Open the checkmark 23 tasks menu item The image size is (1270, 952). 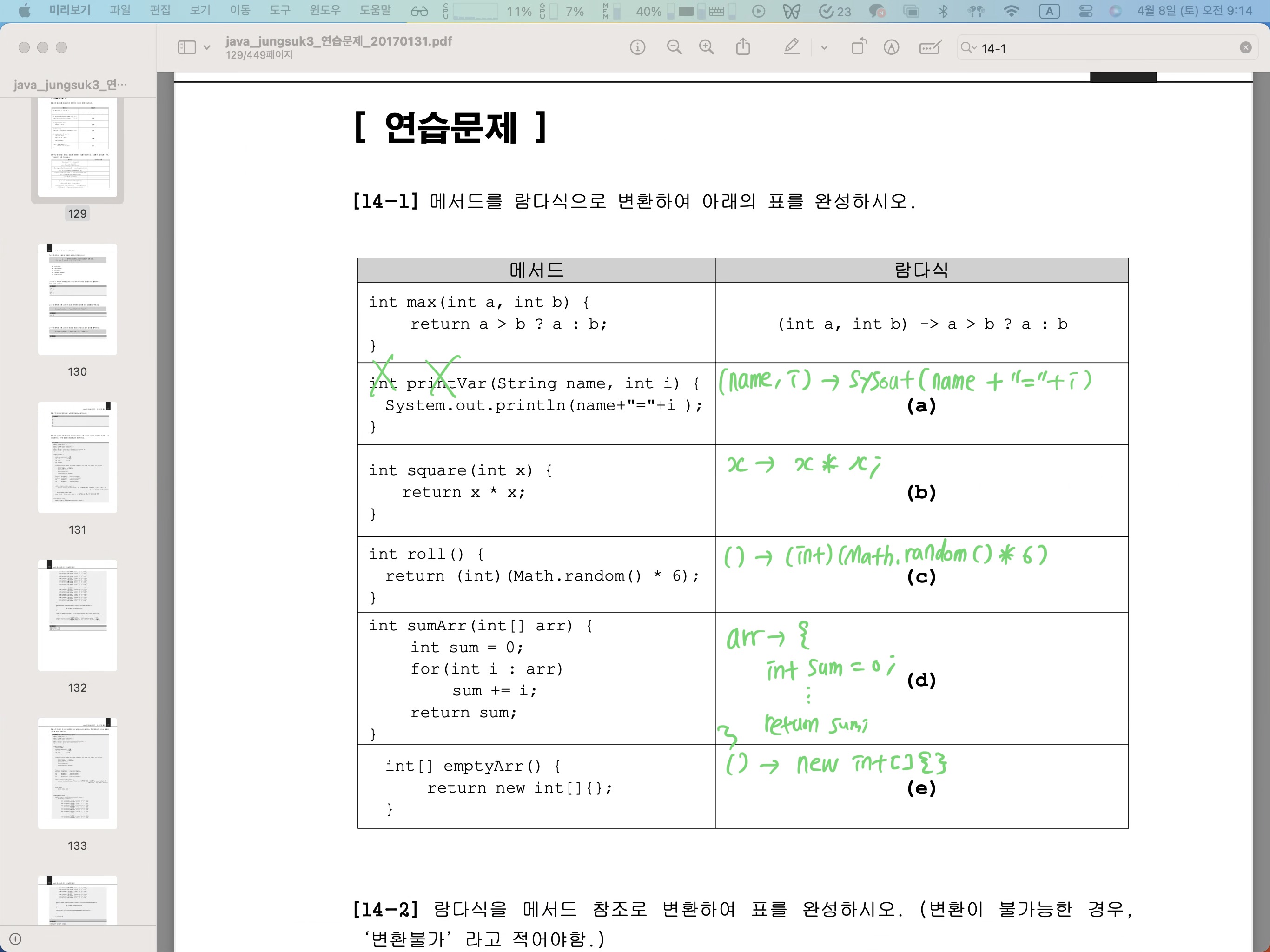[x=835, y=11]
